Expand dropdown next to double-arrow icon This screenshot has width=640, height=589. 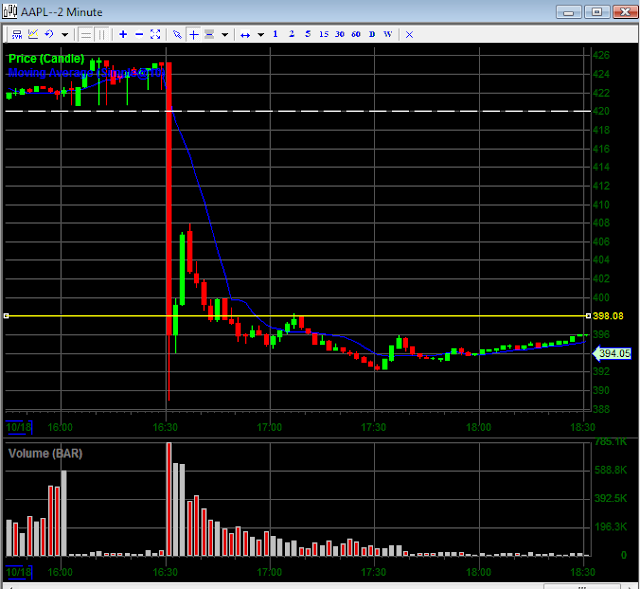[x=261, y=35]
